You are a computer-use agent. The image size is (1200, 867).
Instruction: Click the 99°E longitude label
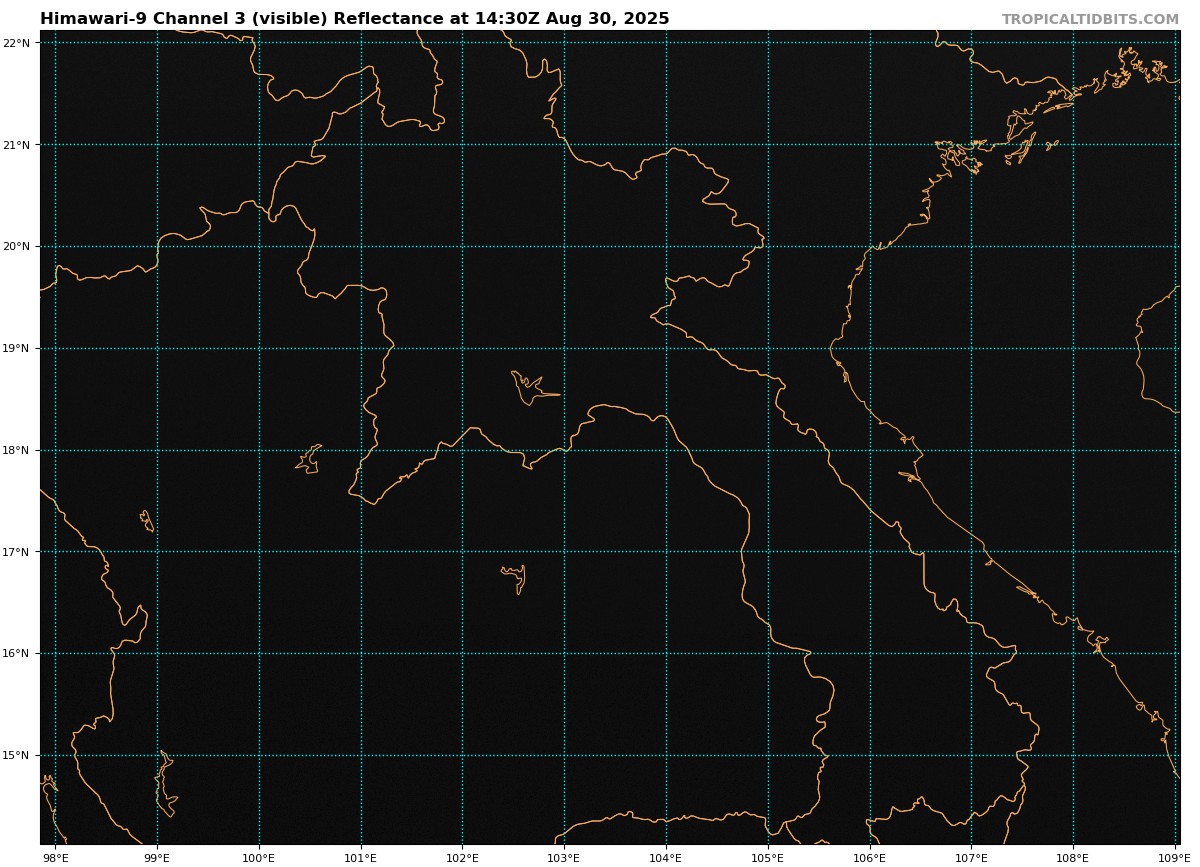(x=157, y=858)
